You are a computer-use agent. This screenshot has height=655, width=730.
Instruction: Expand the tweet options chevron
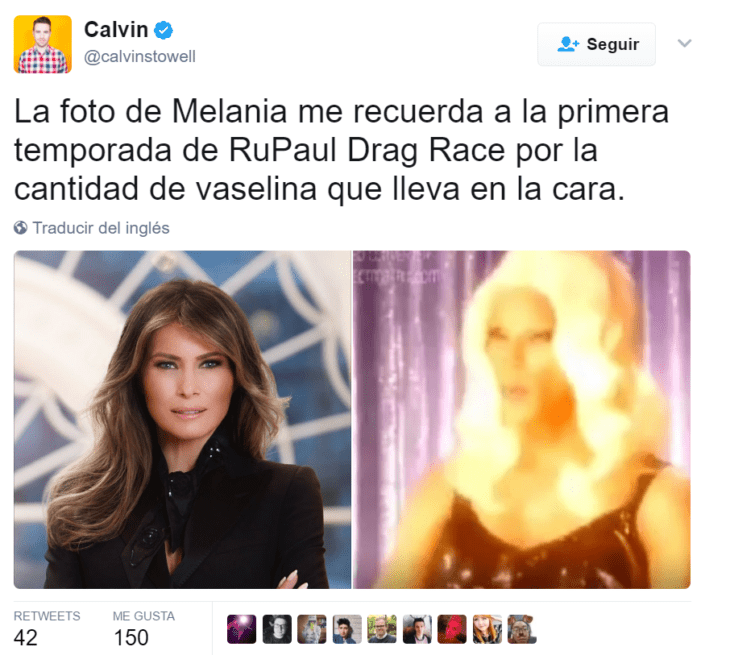(x=684, y=43)
